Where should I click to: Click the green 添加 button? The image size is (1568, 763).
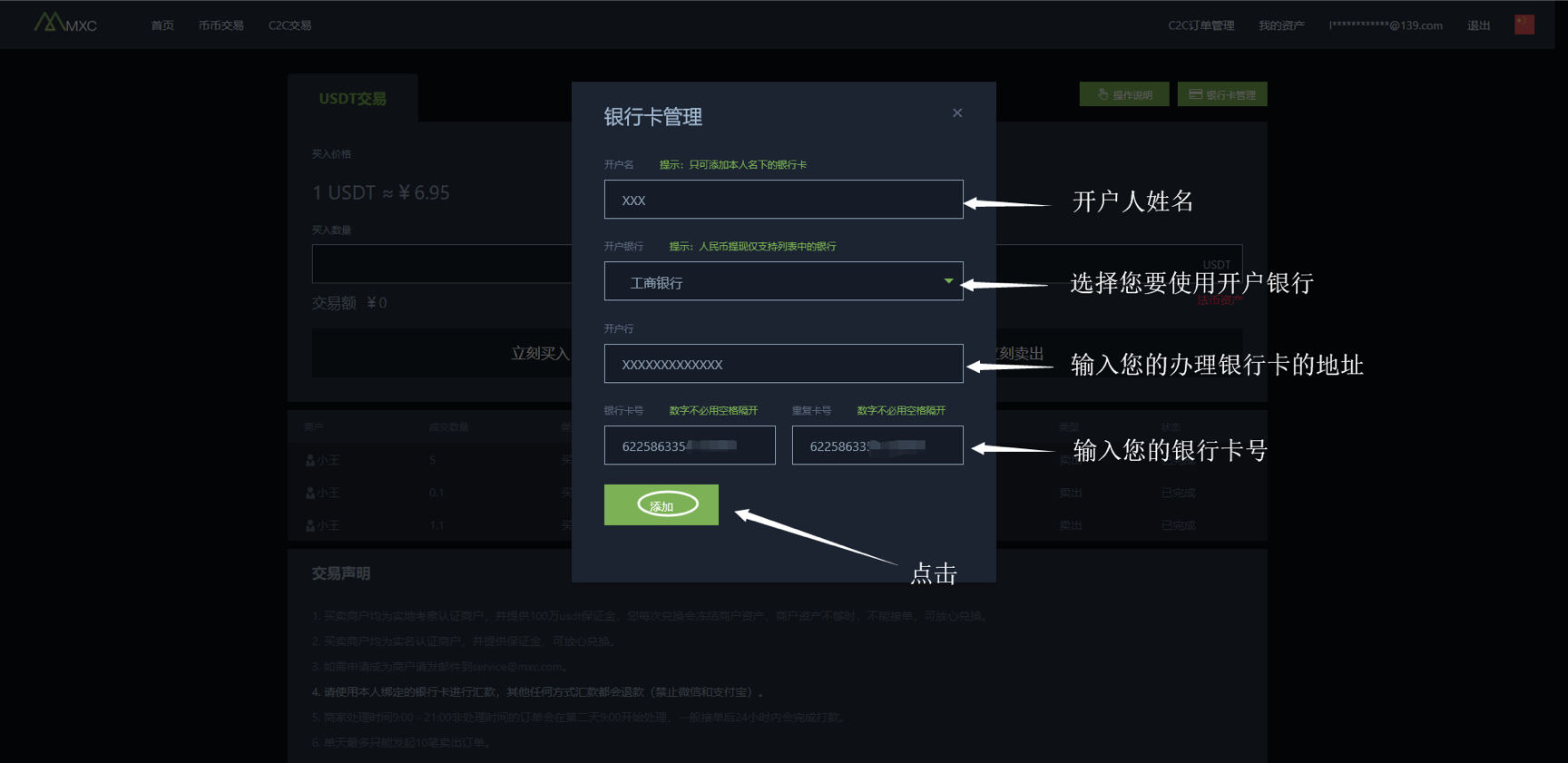[x=661, y=505]
